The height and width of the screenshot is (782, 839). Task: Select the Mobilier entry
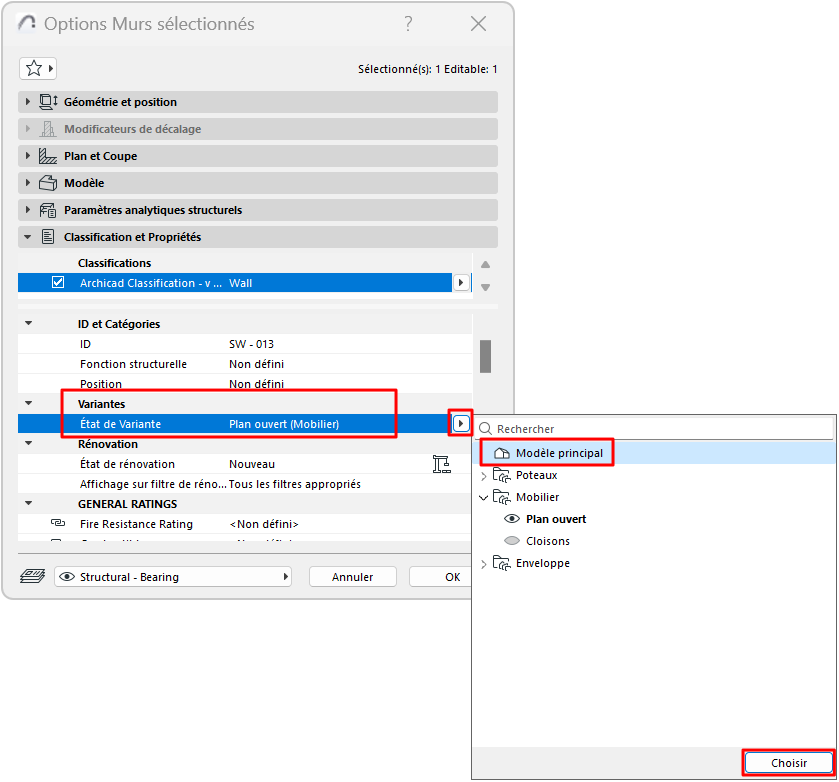click(537, 497)
